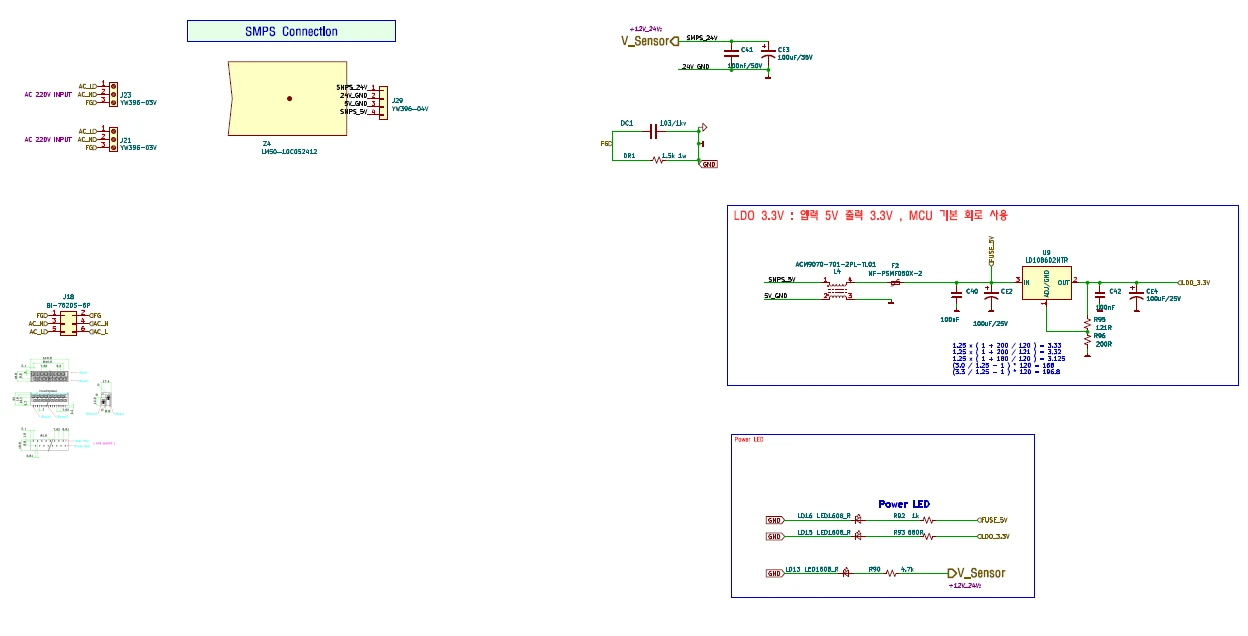This screenshot has height=636, width=1248.
Task: Click the FUSE_5V label on the R92 row
Action: (x=992, y=520)
